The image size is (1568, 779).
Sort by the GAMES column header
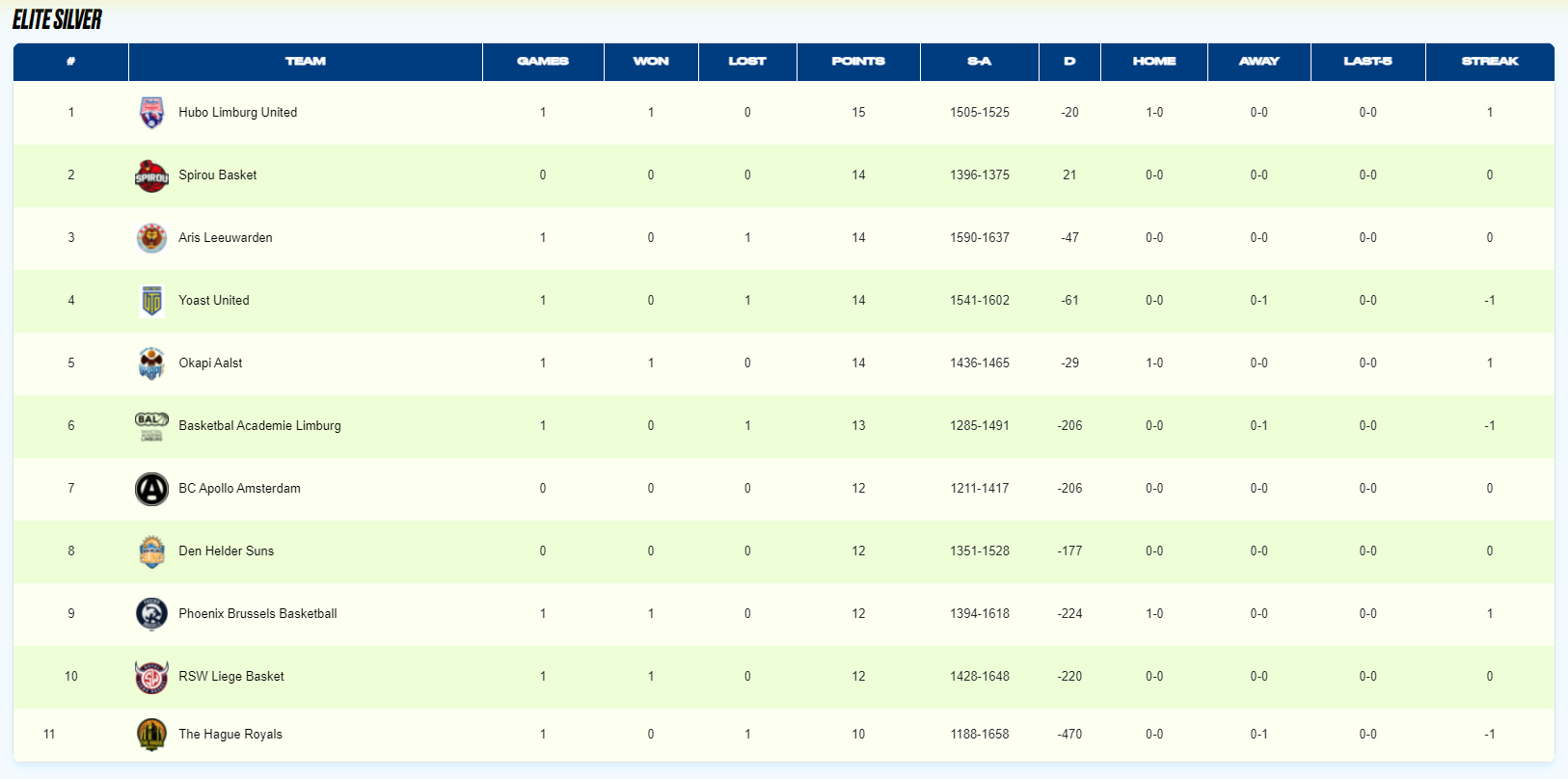click(x=543, y=62)
